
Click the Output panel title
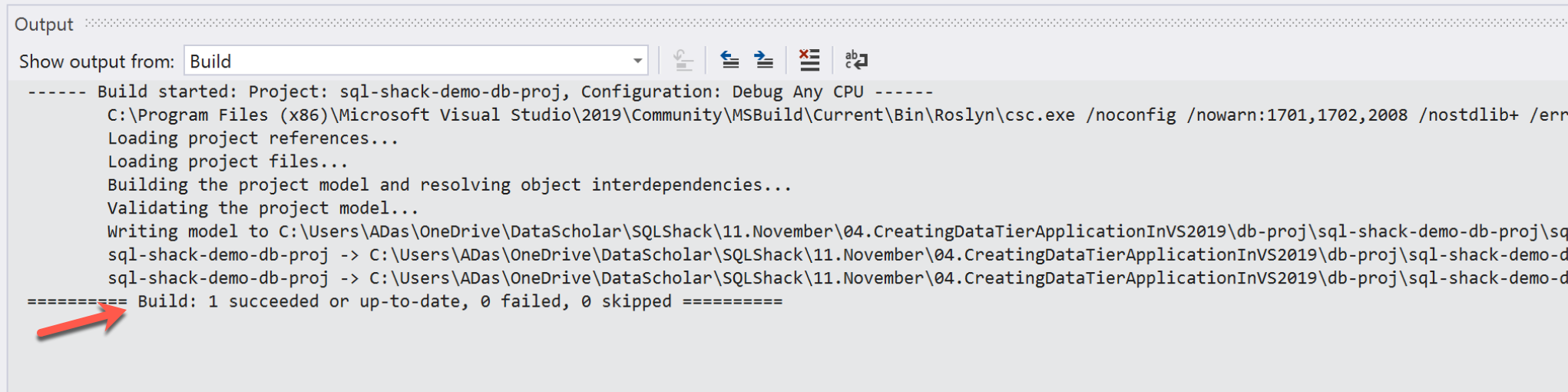point(44,25)
